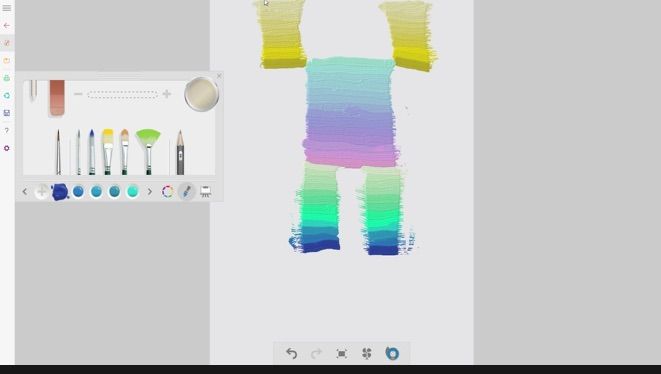Undo the last brush stroke
Image resolution: width=661 pixels, height=374 pixels.
coord(291,353)
